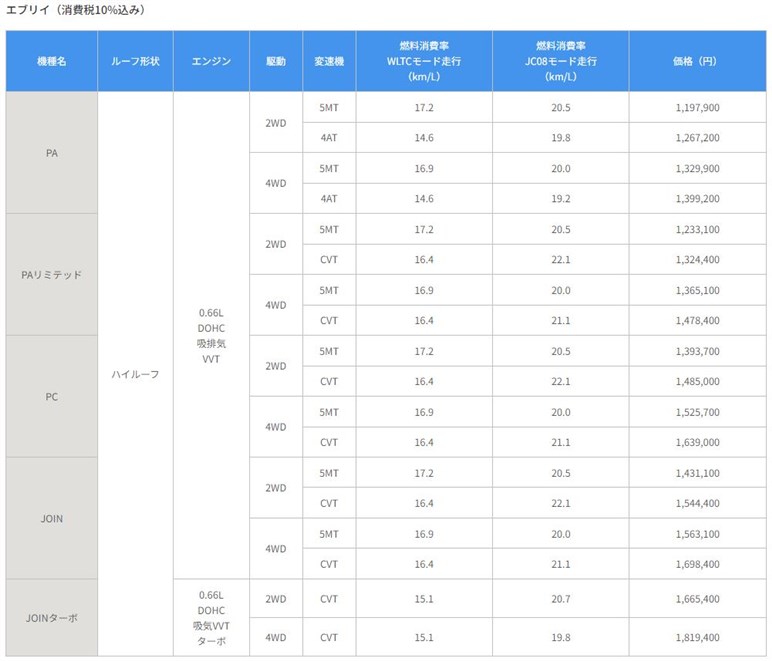Image resolution: width=772 pixels, height=661 pixels.
Task: Click the ルーフ形状 column header
Action: click(x=135, y=61)
